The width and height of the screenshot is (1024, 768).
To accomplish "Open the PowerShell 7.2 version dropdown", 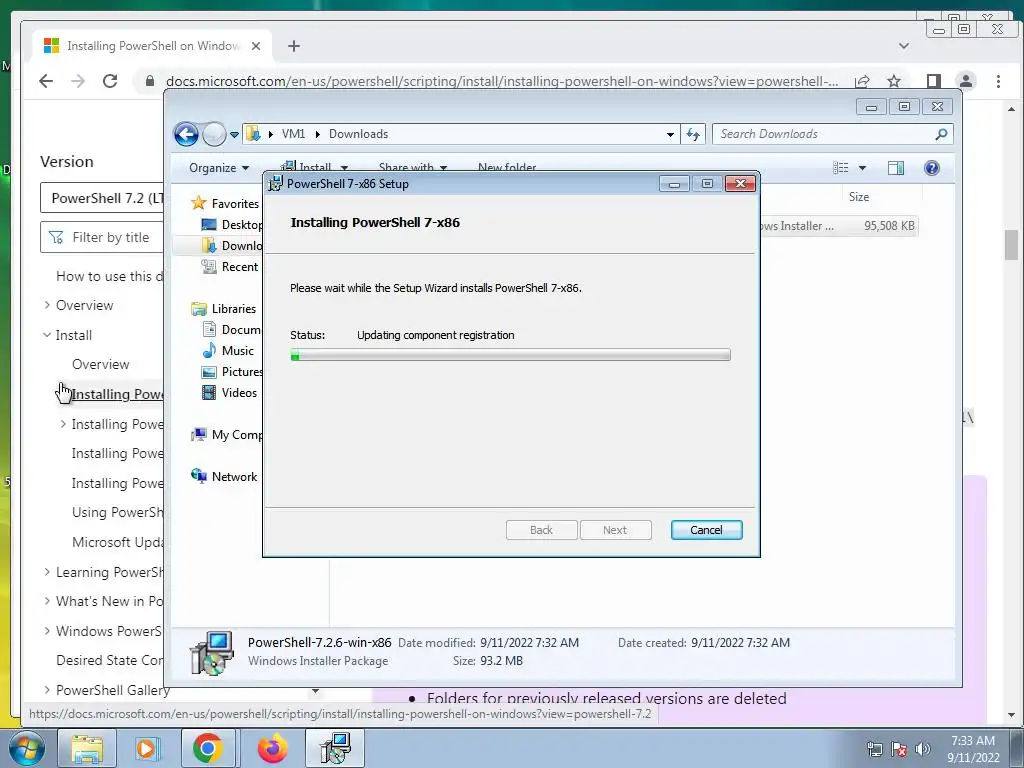I will pyautogui.click(x=102, y=198).
